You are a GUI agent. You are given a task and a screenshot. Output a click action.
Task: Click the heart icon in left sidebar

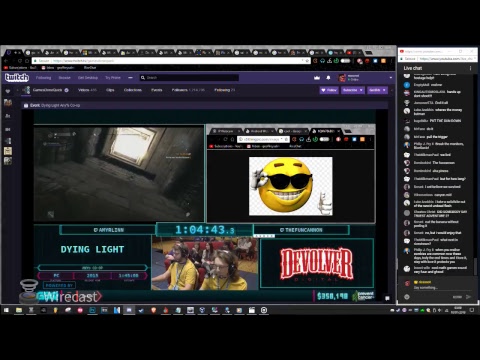click(8, 91)
